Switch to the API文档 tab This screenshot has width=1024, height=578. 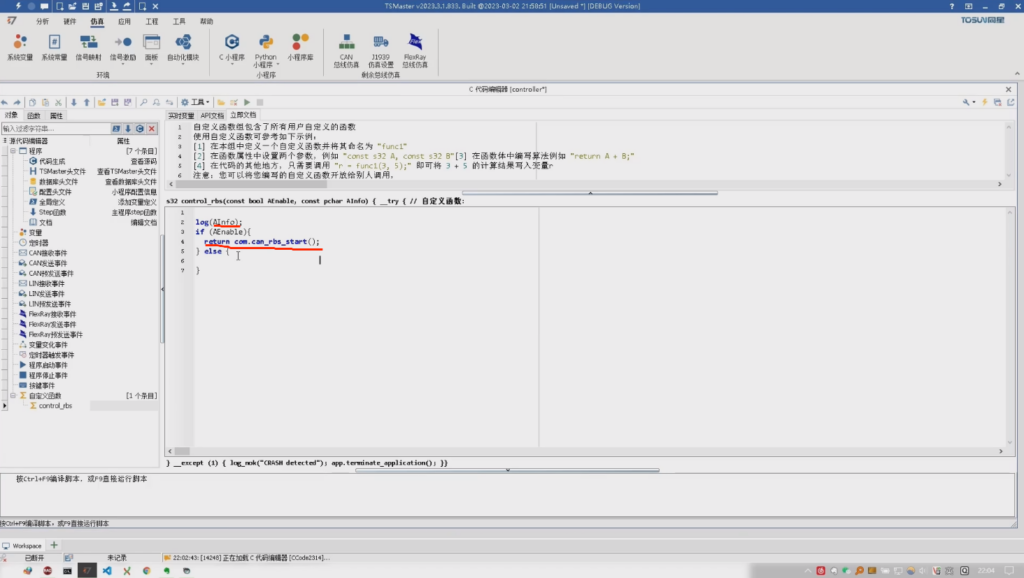point(213,113)
